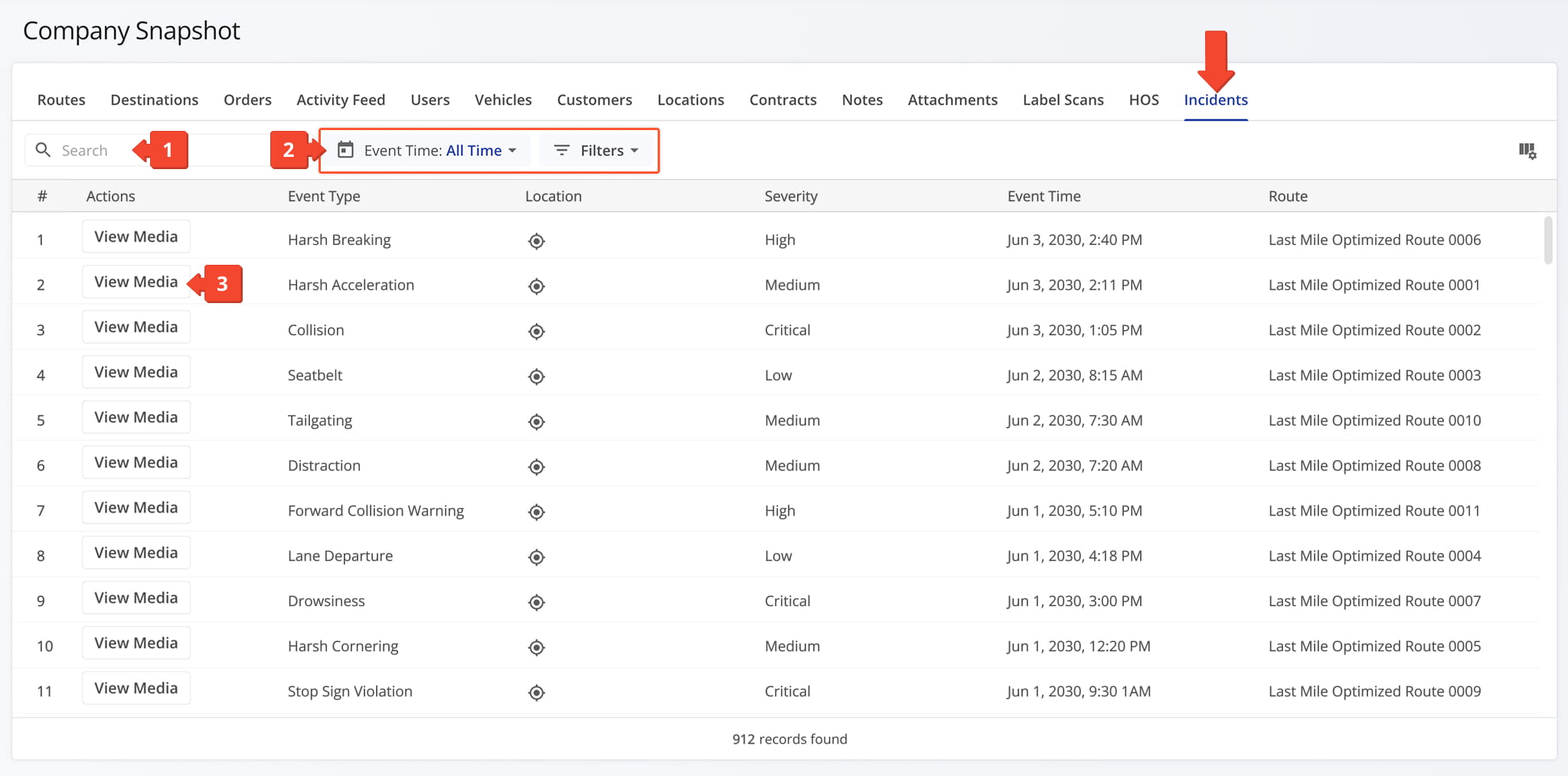This screenshot has width=1568, height=776.
Task: Open the Customers tab
Action: pyautogui.click(x=595, y=99)
